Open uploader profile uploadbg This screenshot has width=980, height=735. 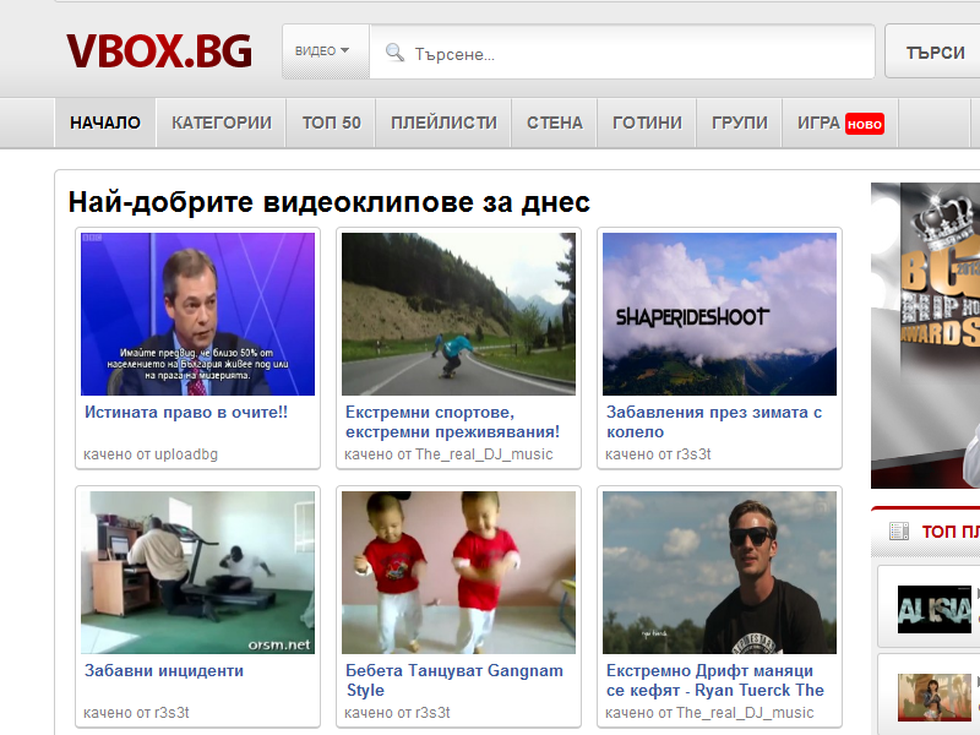pyautogui.click(x=186, y=454)
